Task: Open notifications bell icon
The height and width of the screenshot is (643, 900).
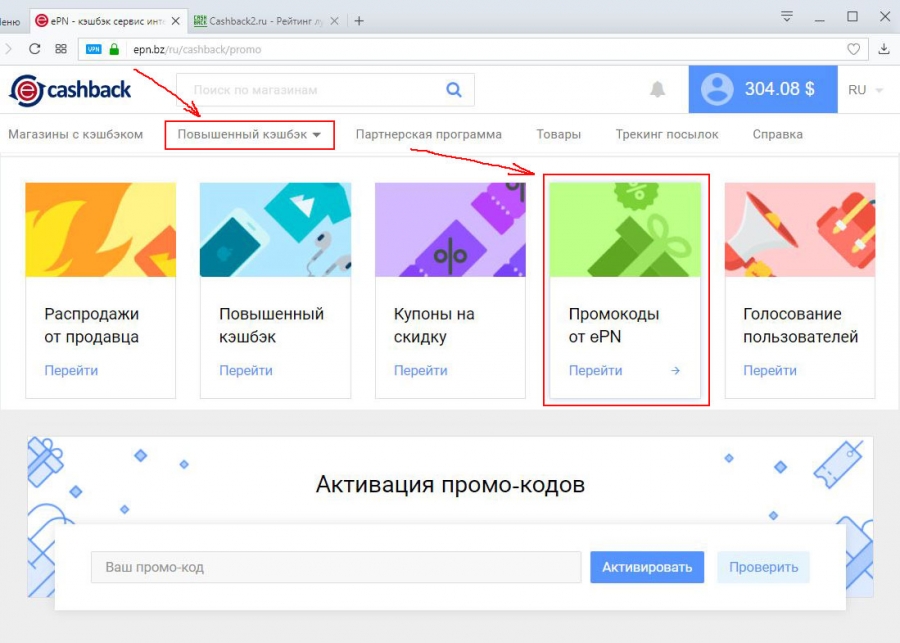Action: (658, 89)
